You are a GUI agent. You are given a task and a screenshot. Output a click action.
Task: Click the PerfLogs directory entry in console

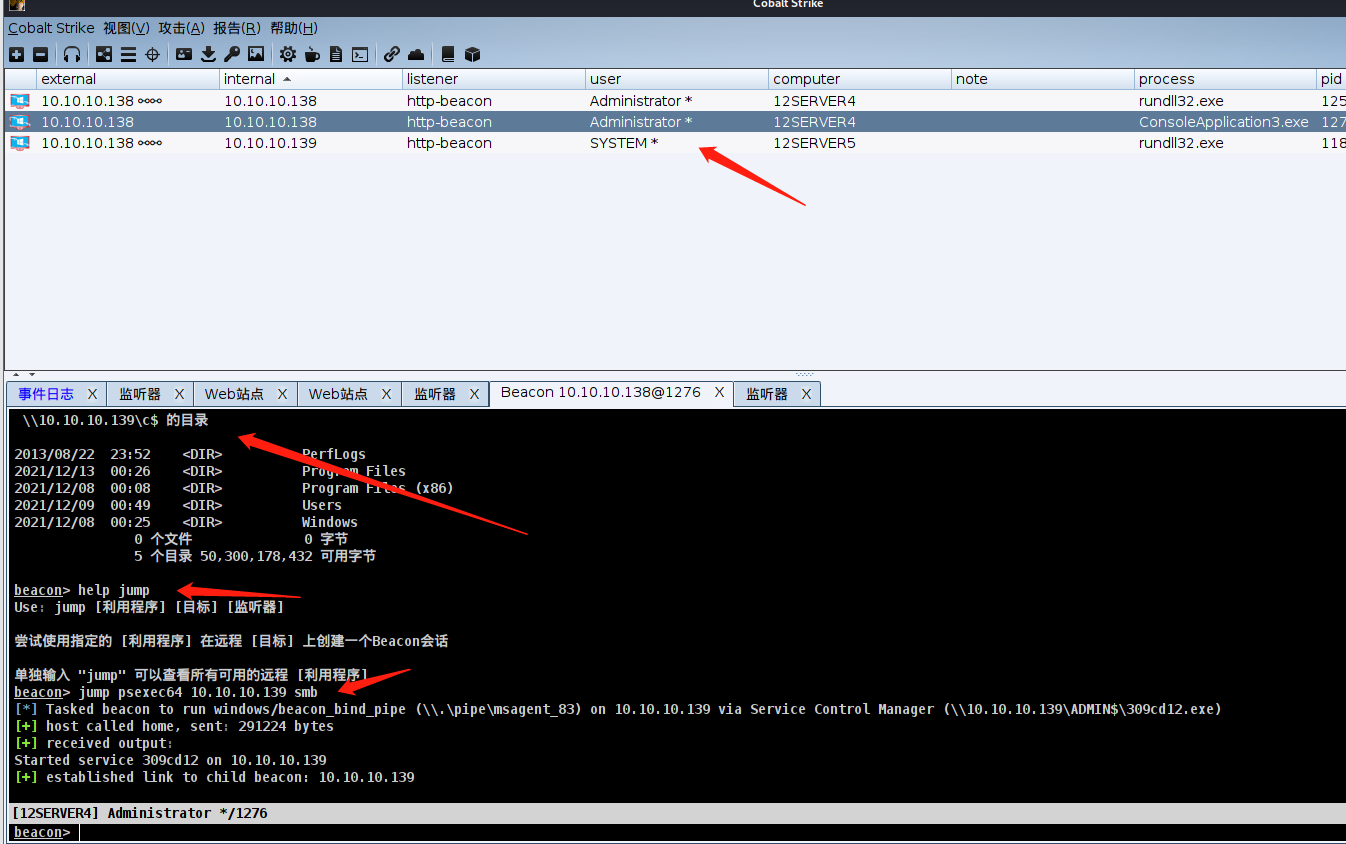[334, 454]
